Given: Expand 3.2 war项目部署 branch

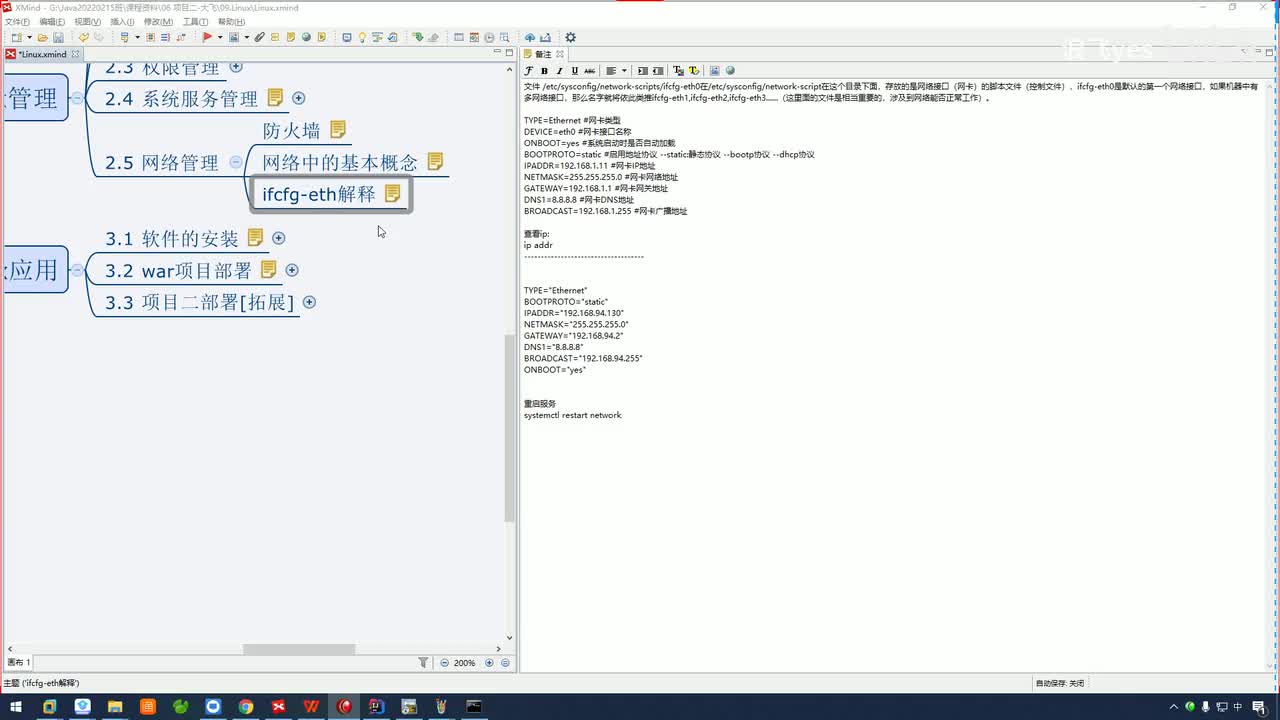Looking at the screenshot, I should (x=292, y=270).
